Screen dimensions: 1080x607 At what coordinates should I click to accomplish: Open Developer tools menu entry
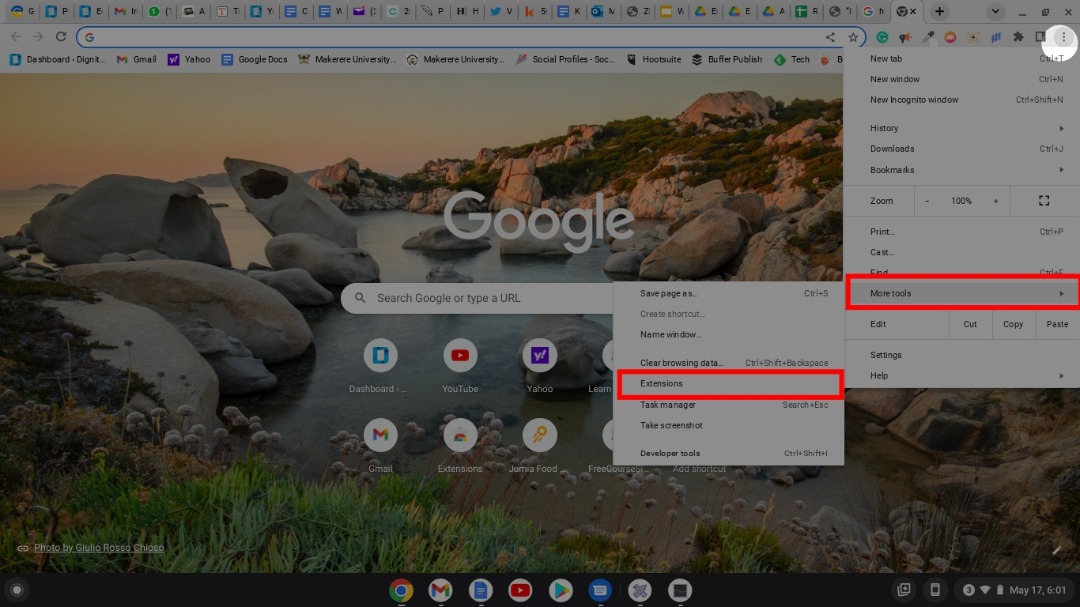729,453
